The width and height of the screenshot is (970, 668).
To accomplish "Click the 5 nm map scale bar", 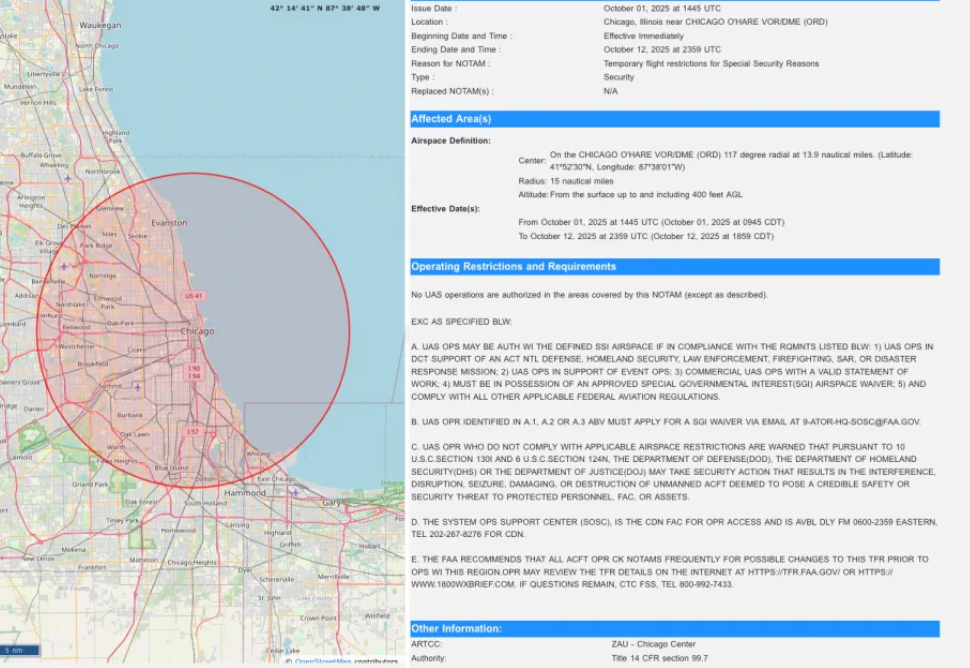I will pos(21,650).
